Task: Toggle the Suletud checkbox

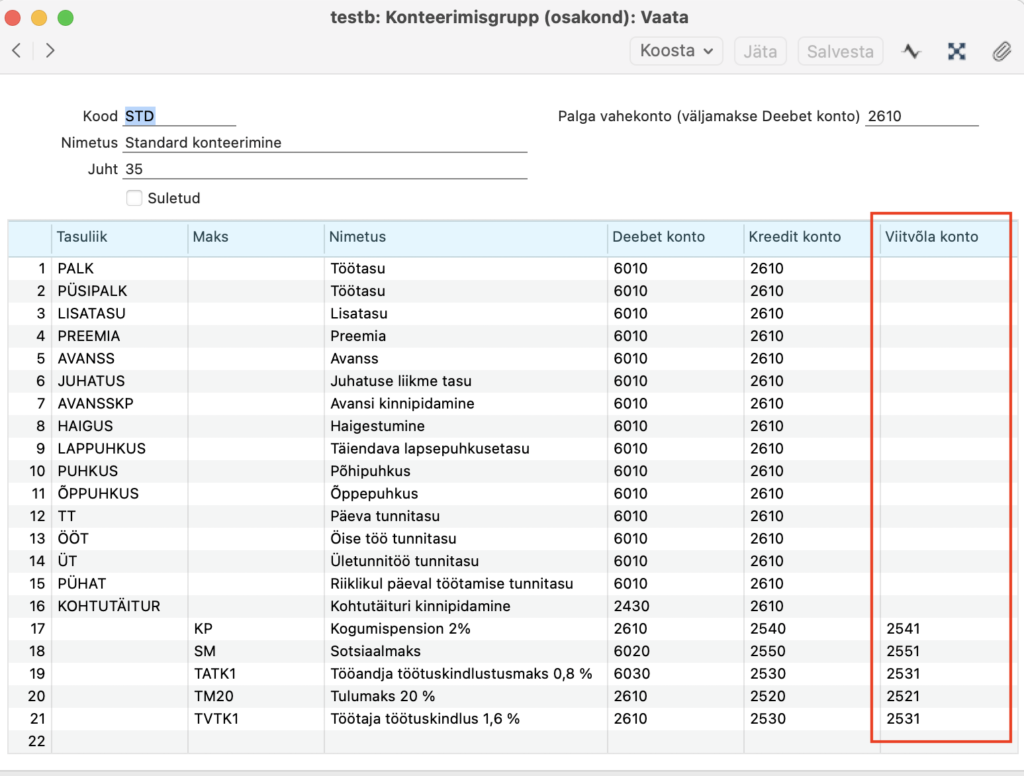Action: [134, 198]
